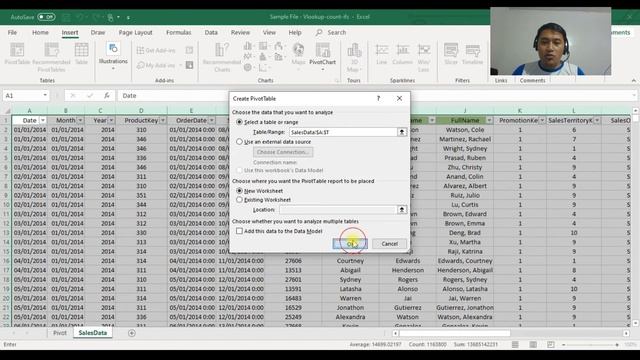Open the Maps chart option
This screenshot has width=640, height=360.
298,55
